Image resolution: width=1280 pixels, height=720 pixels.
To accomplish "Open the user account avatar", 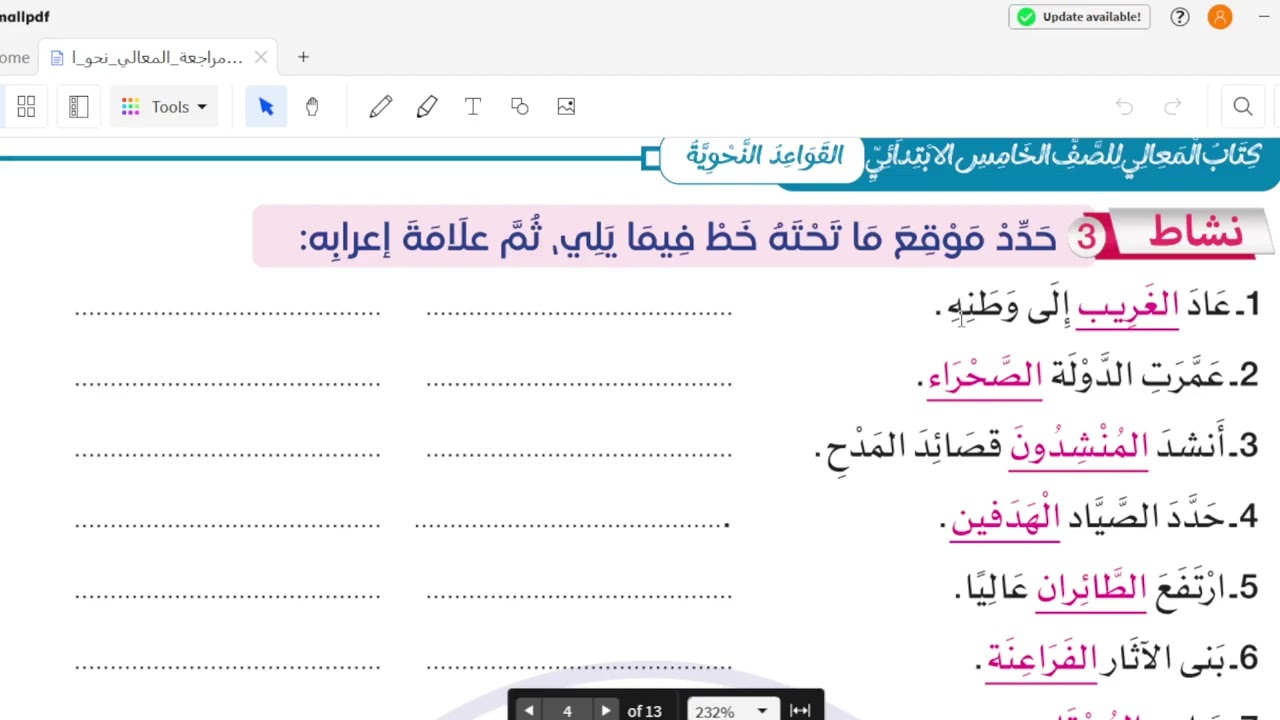I will (1220, 16).
